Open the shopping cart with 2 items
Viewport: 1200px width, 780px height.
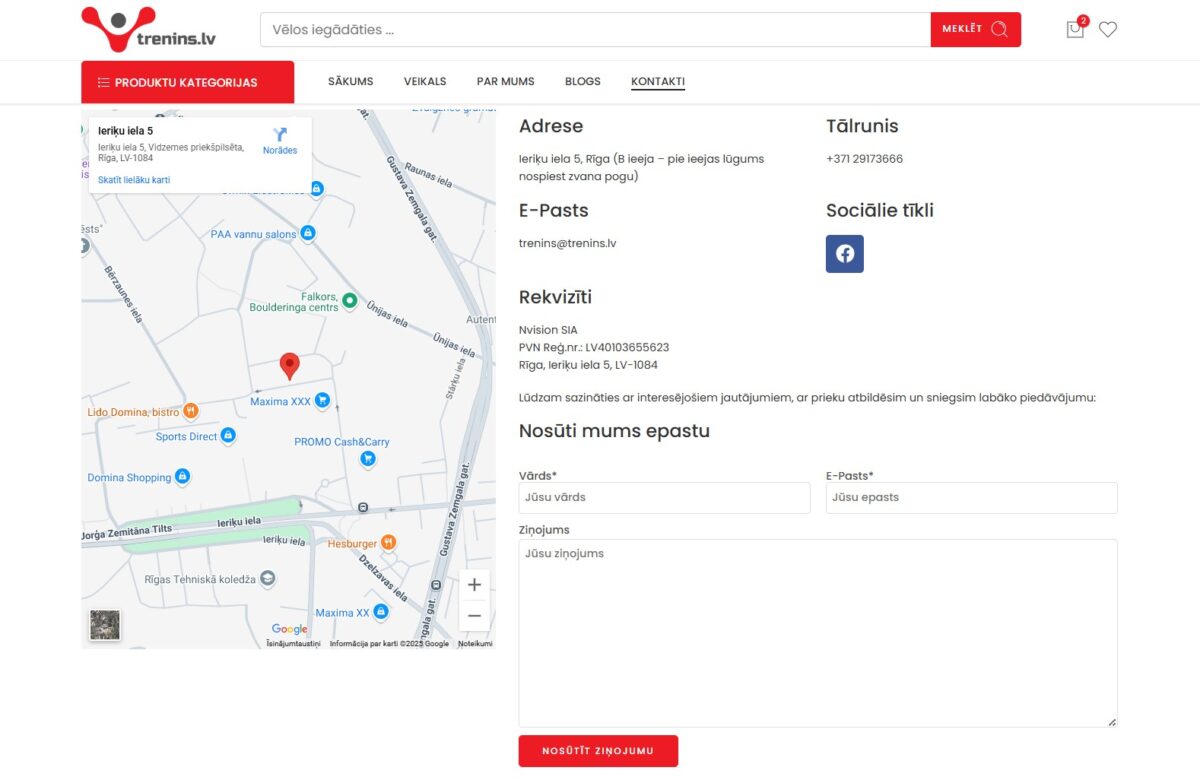tap(1074, 29)
